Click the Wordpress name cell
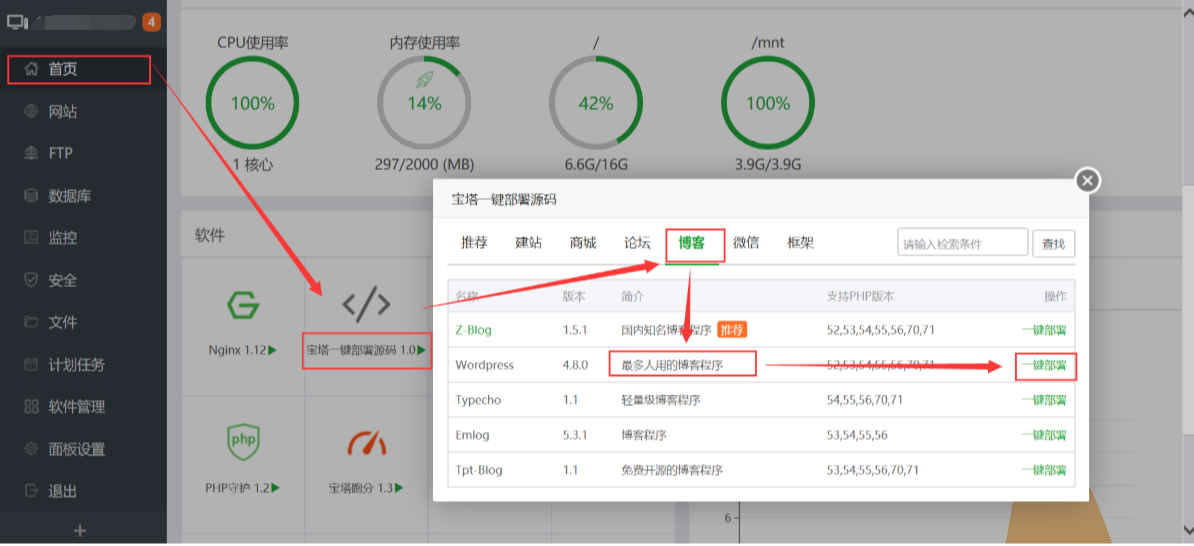 (484, 365)
